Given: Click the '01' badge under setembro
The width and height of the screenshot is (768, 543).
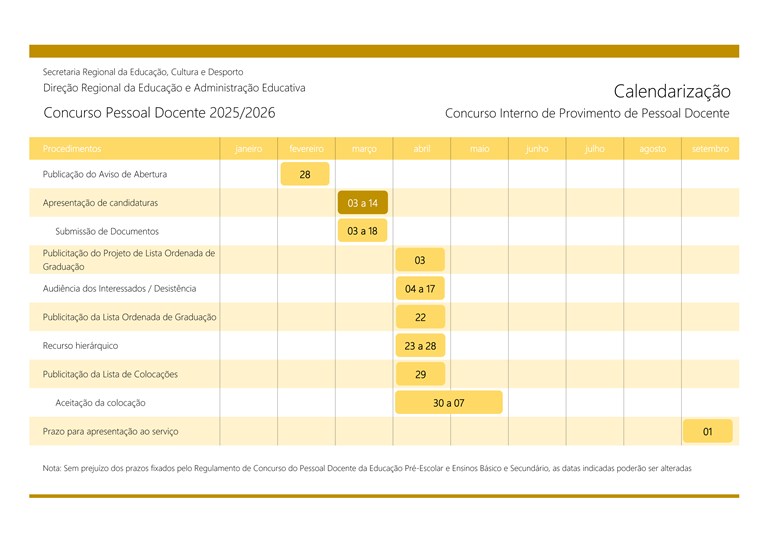Looking at the screenshot, I should point(707,432).
